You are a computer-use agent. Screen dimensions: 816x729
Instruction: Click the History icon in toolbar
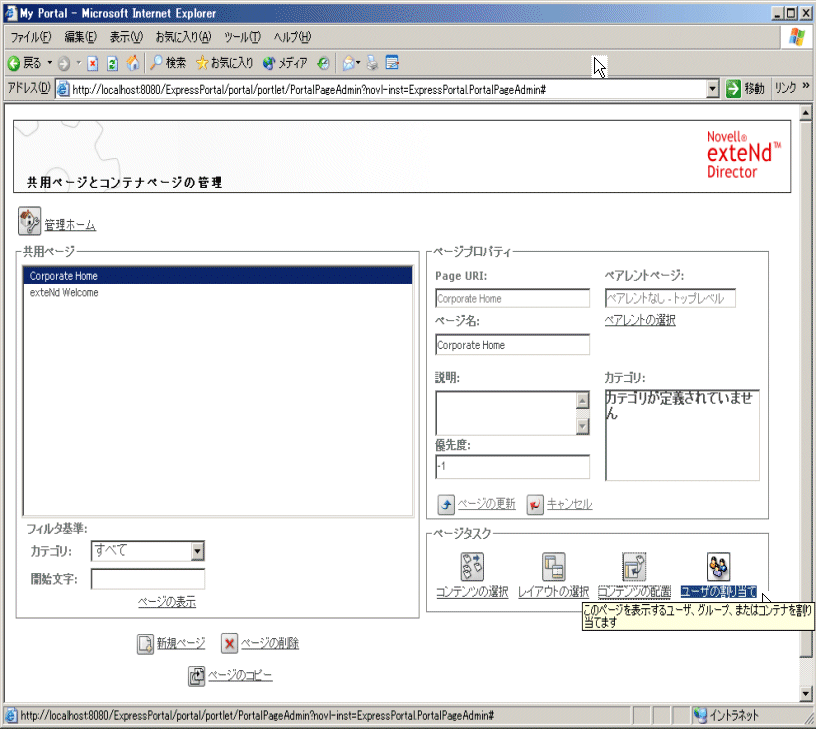(324, 63)
